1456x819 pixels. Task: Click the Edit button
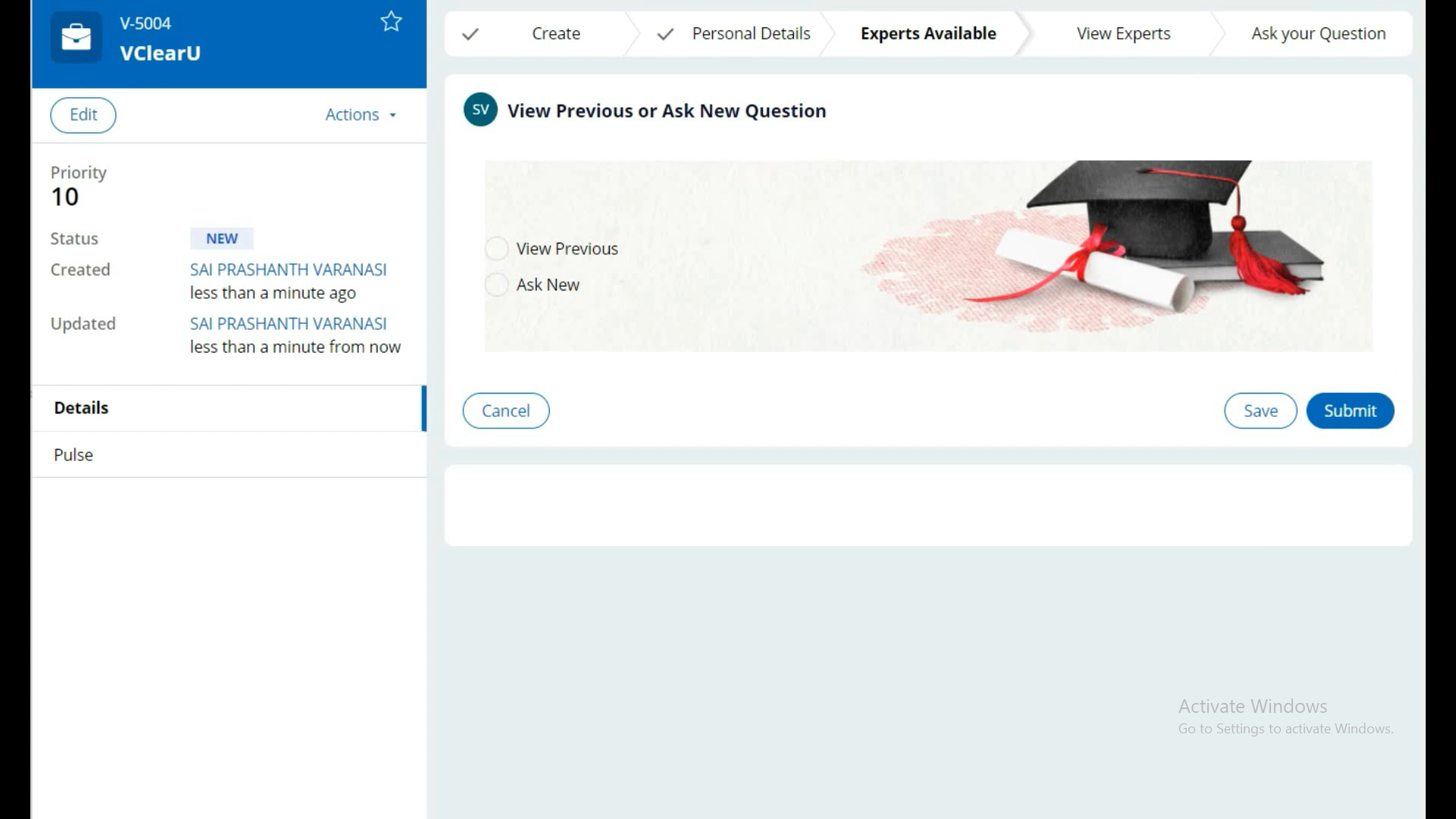(83, 115)
